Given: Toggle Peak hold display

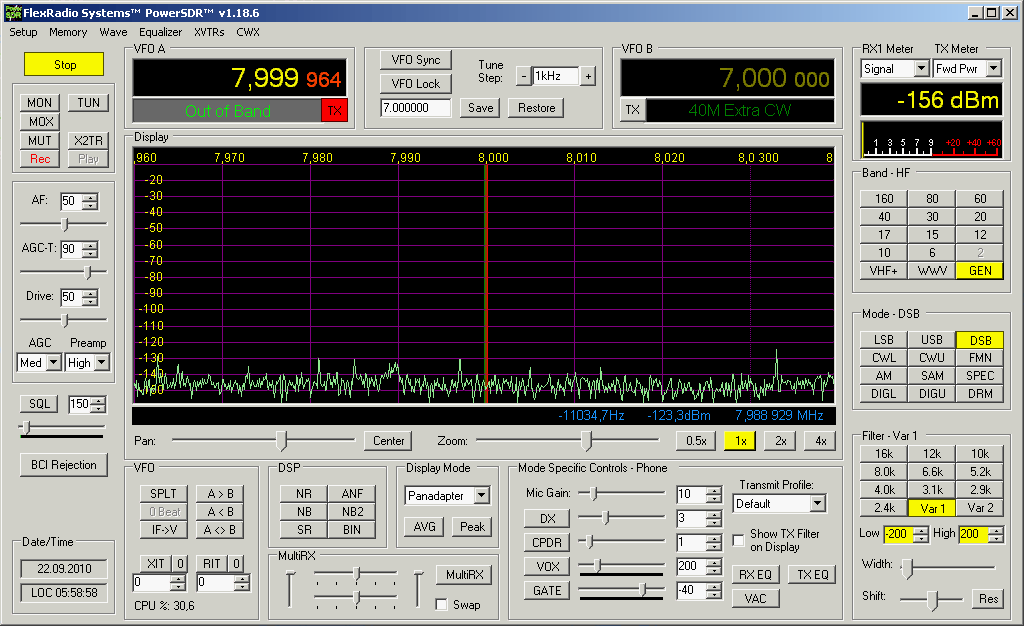Looking at the screenshot, I should (472, 527).
